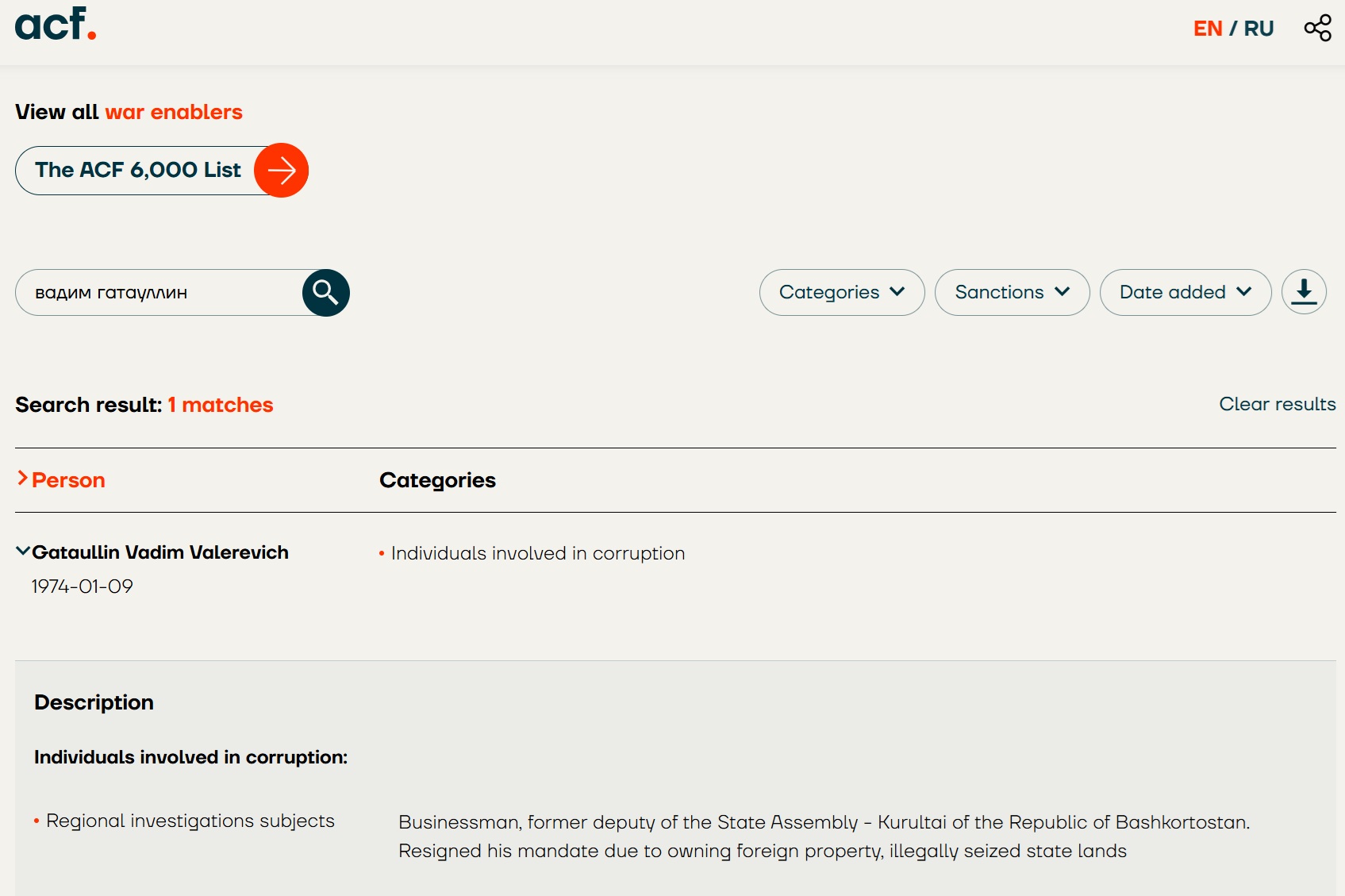The height and width of the screenshot is (896, 1345).
Task: Click the red arrow next to ACF 6,000 List
Action: pyautogui.click(x=281, y=170)
